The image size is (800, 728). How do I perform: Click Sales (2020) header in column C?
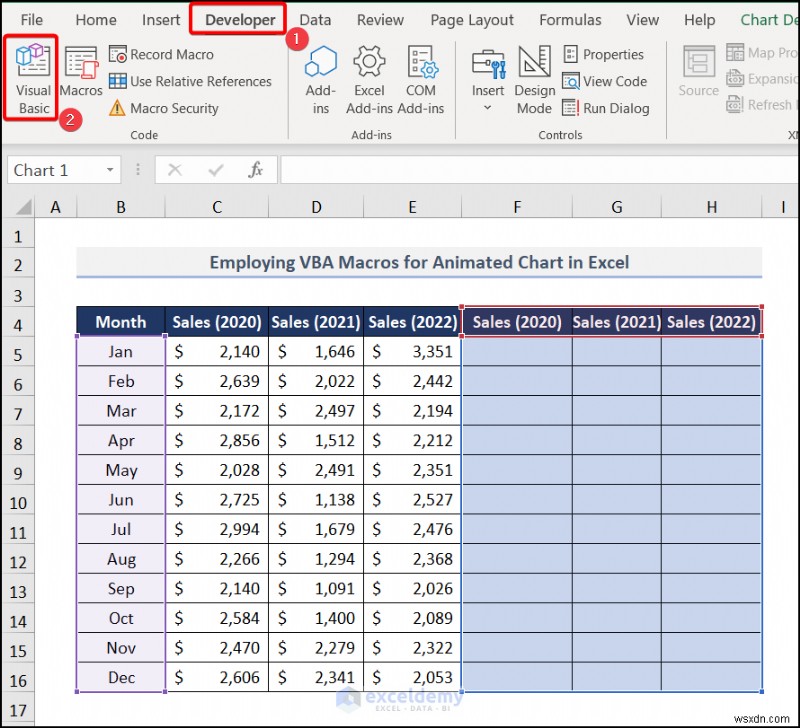[x=217, y=322]
